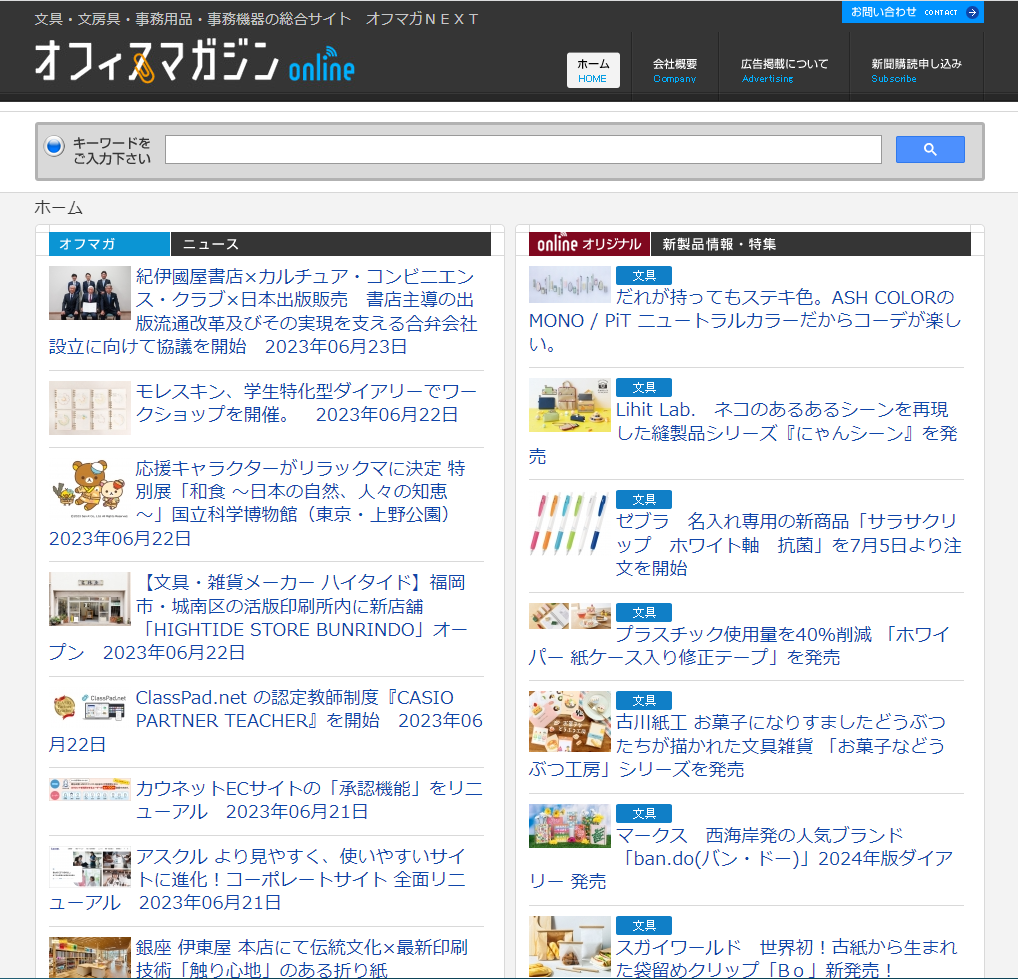Click 文具 tag above Lihit Lab. article
The width and height of the screenshot is (1018, 979).
click(x=643, y=388)
